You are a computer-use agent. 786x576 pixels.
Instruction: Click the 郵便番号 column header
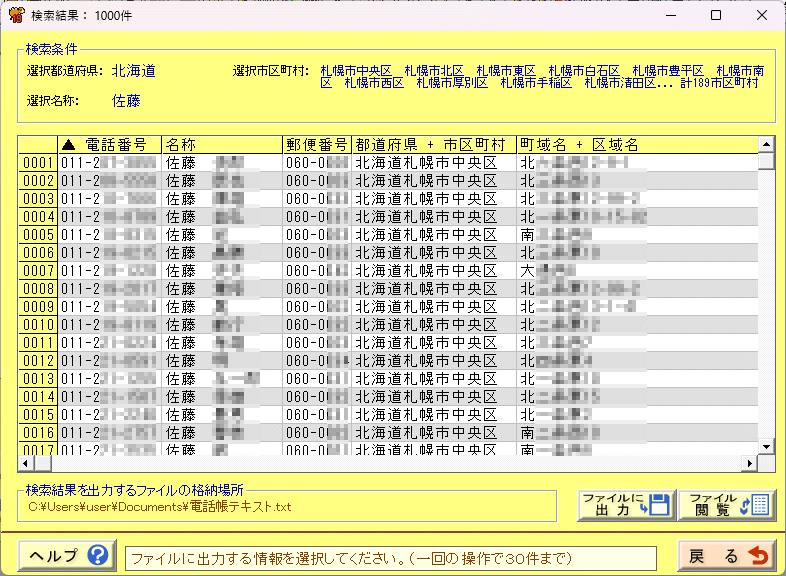pyautogui.click(x=317, y=145)
